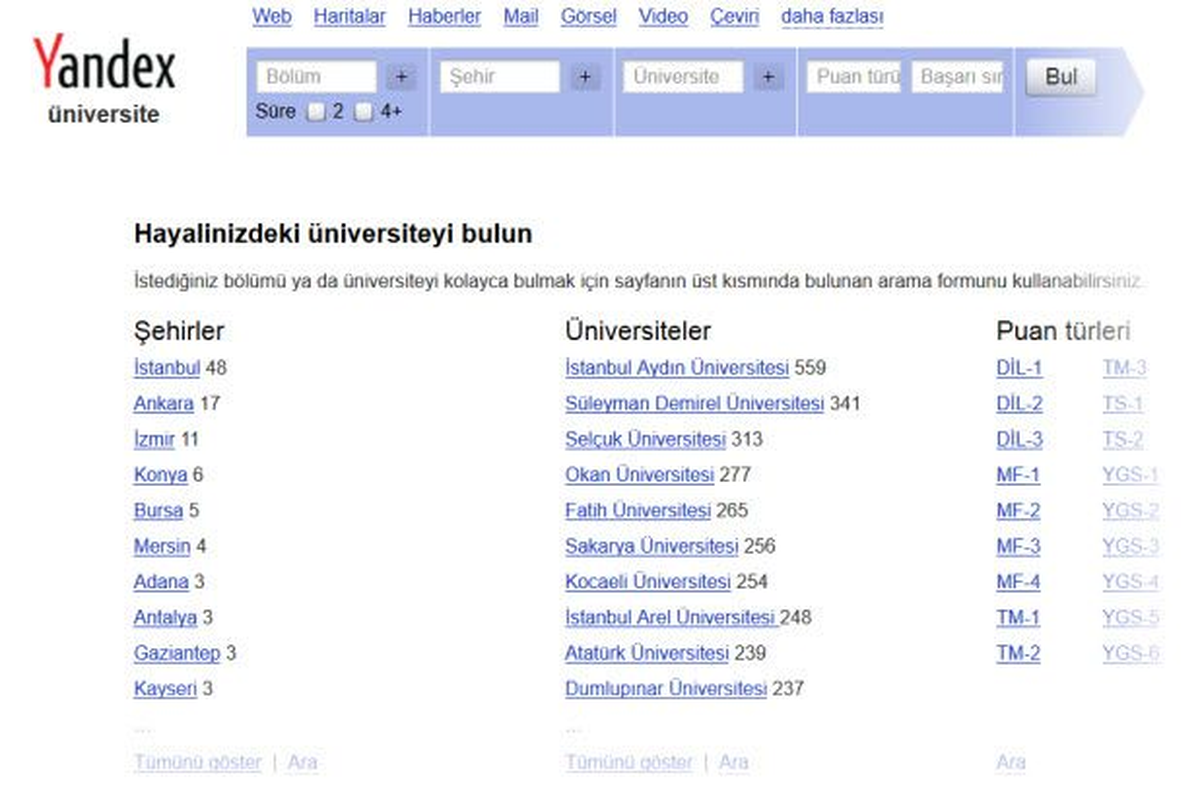
Task: Select the MF-1 score type link
Action: 1018,475
